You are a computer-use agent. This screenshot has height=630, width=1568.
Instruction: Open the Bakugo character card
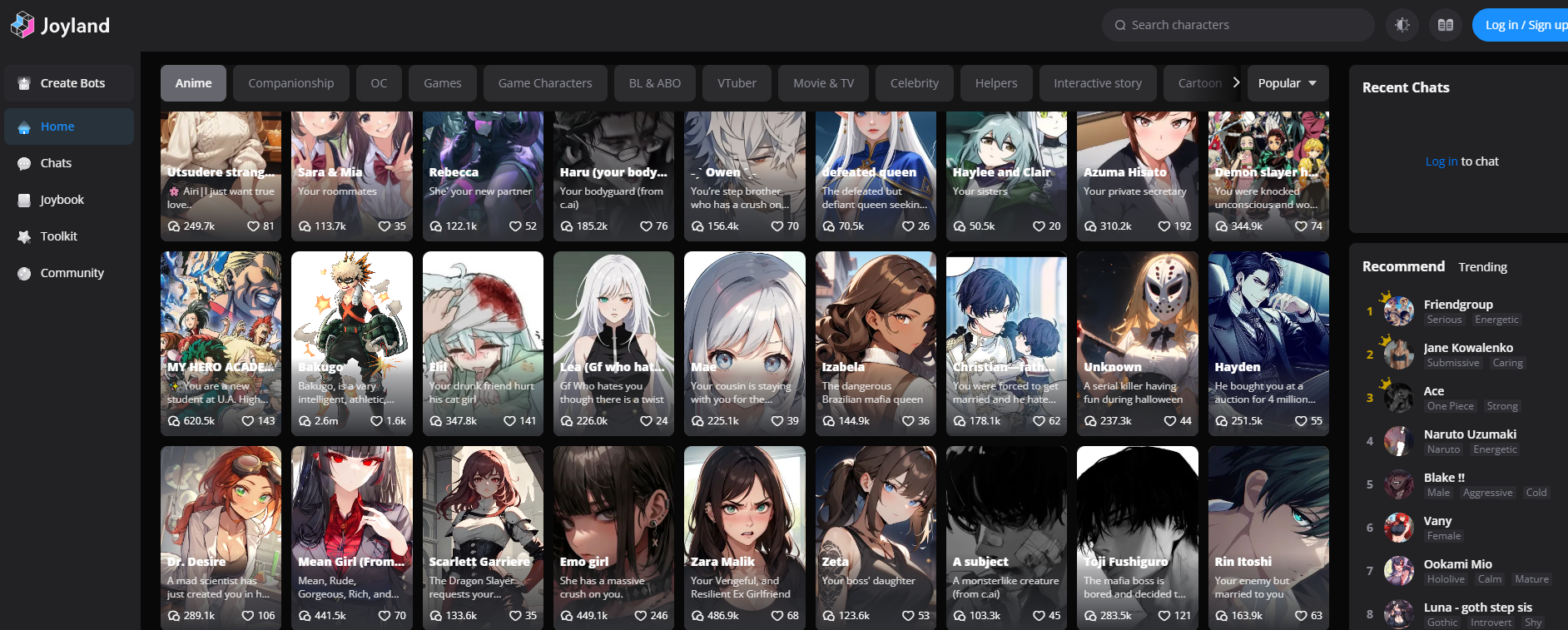point(352,343)
